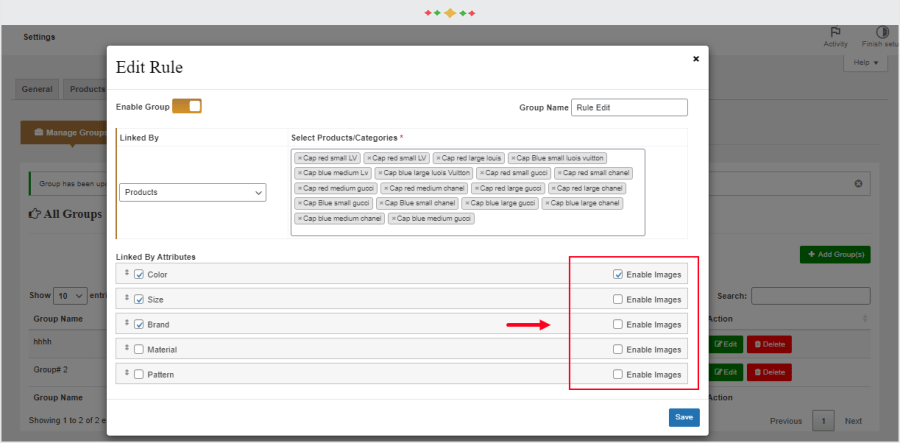Tick Enable Images for Size
Screen dimensions: 900x443
618,299
